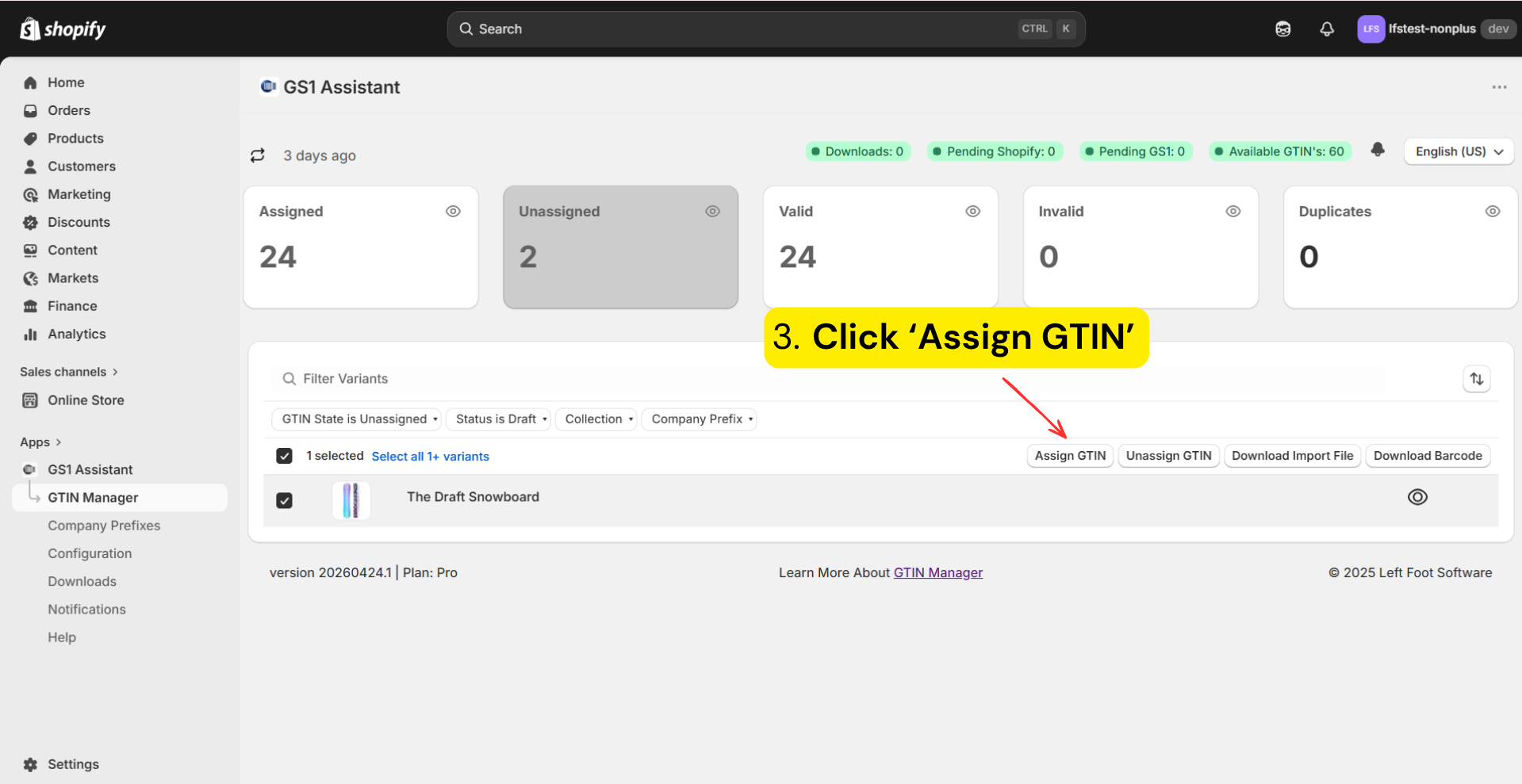Viewport: 1522px width, 784px height.
Task: Click the Downloads: 0 badge
Action: pyautogui.click(x=857, y=151)
